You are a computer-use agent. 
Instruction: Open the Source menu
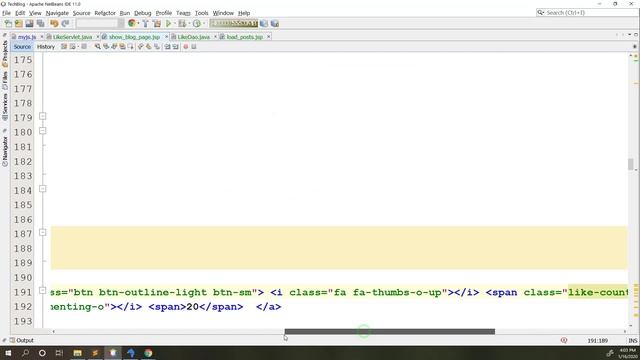click(x=81, y=13)
